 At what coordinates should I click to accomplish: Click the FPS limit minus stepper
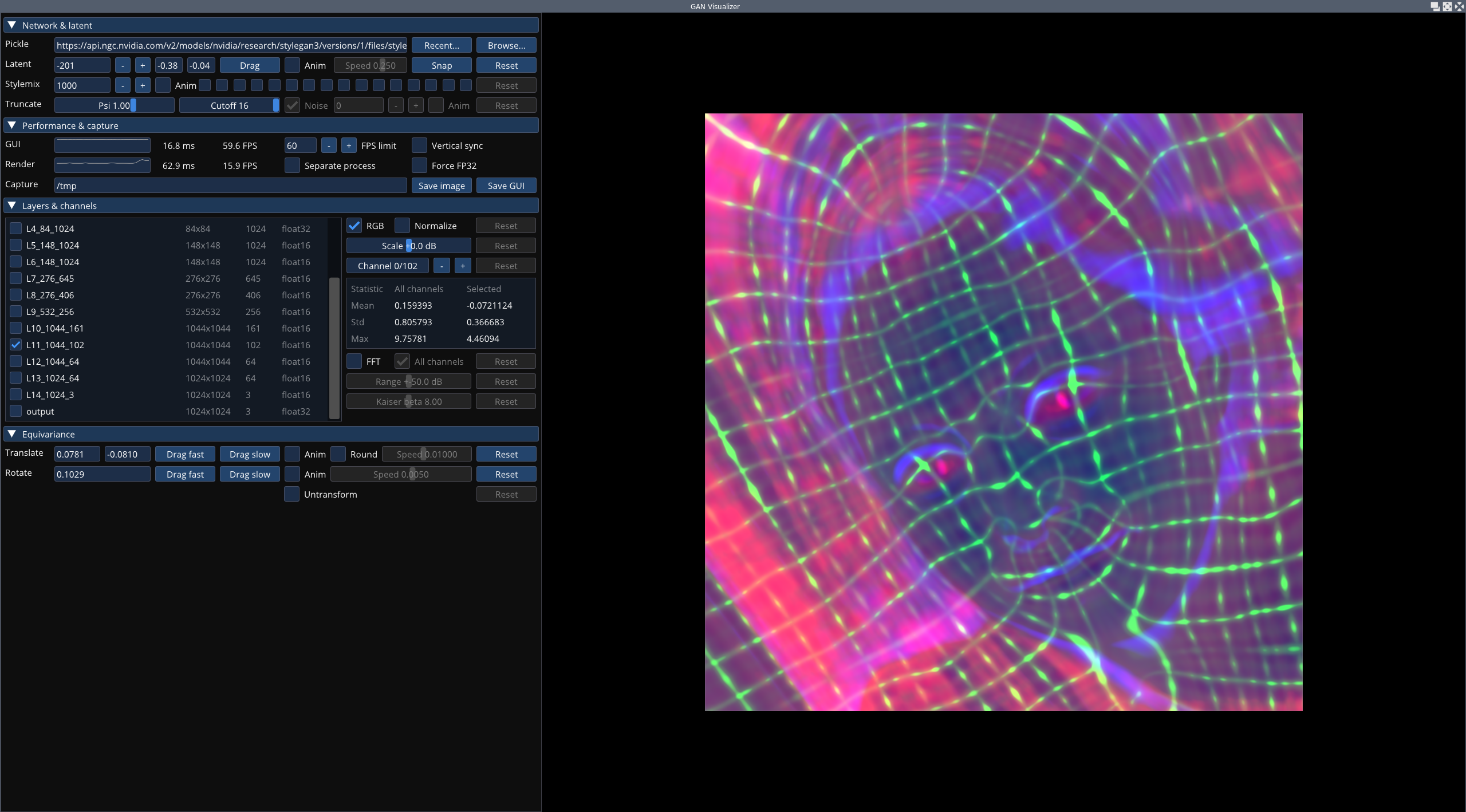point(328,145)
